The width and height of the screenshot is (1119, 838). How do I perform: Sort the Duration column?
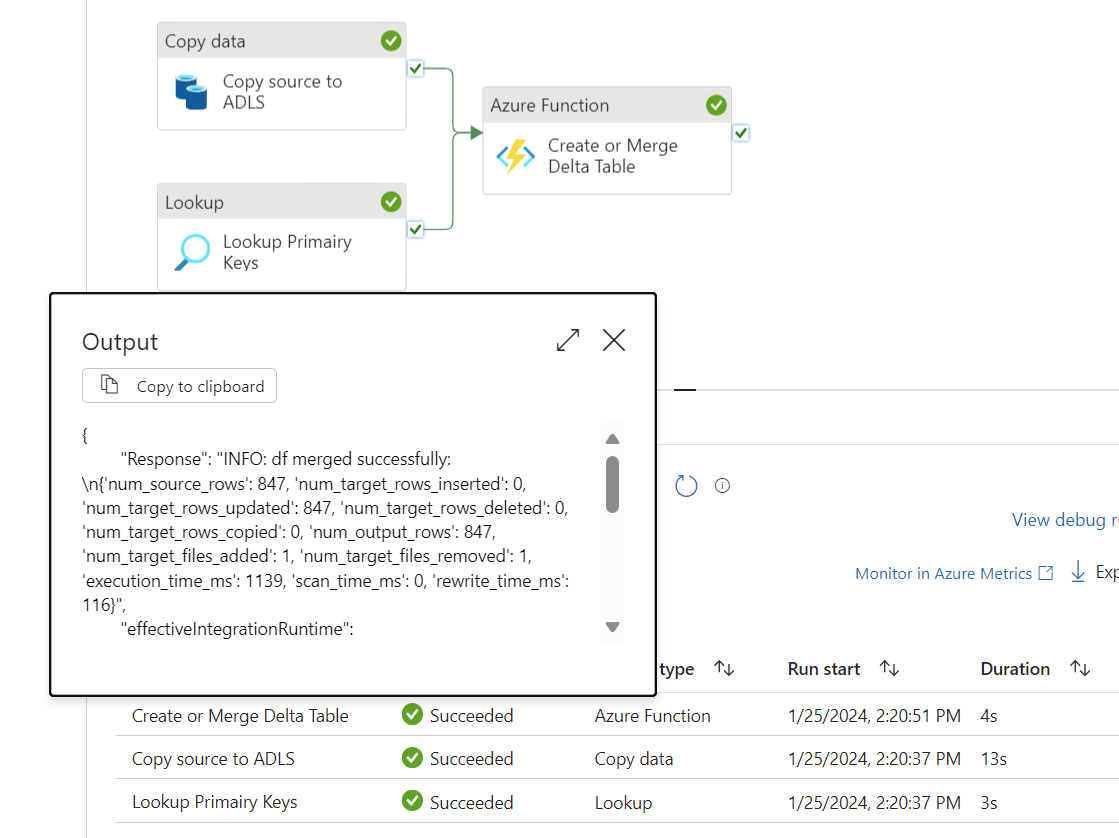point(1080,668)
